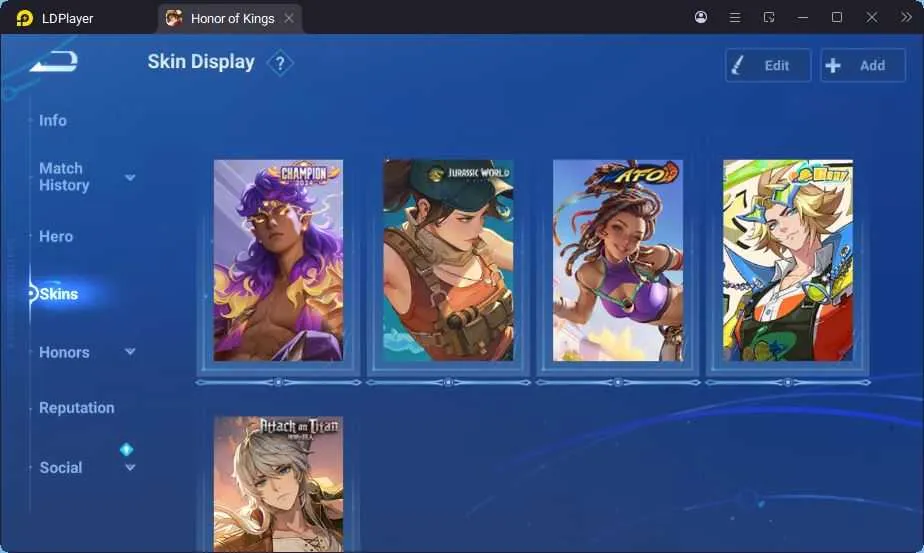Open the Info section in the sidebar

click(52, 120)
